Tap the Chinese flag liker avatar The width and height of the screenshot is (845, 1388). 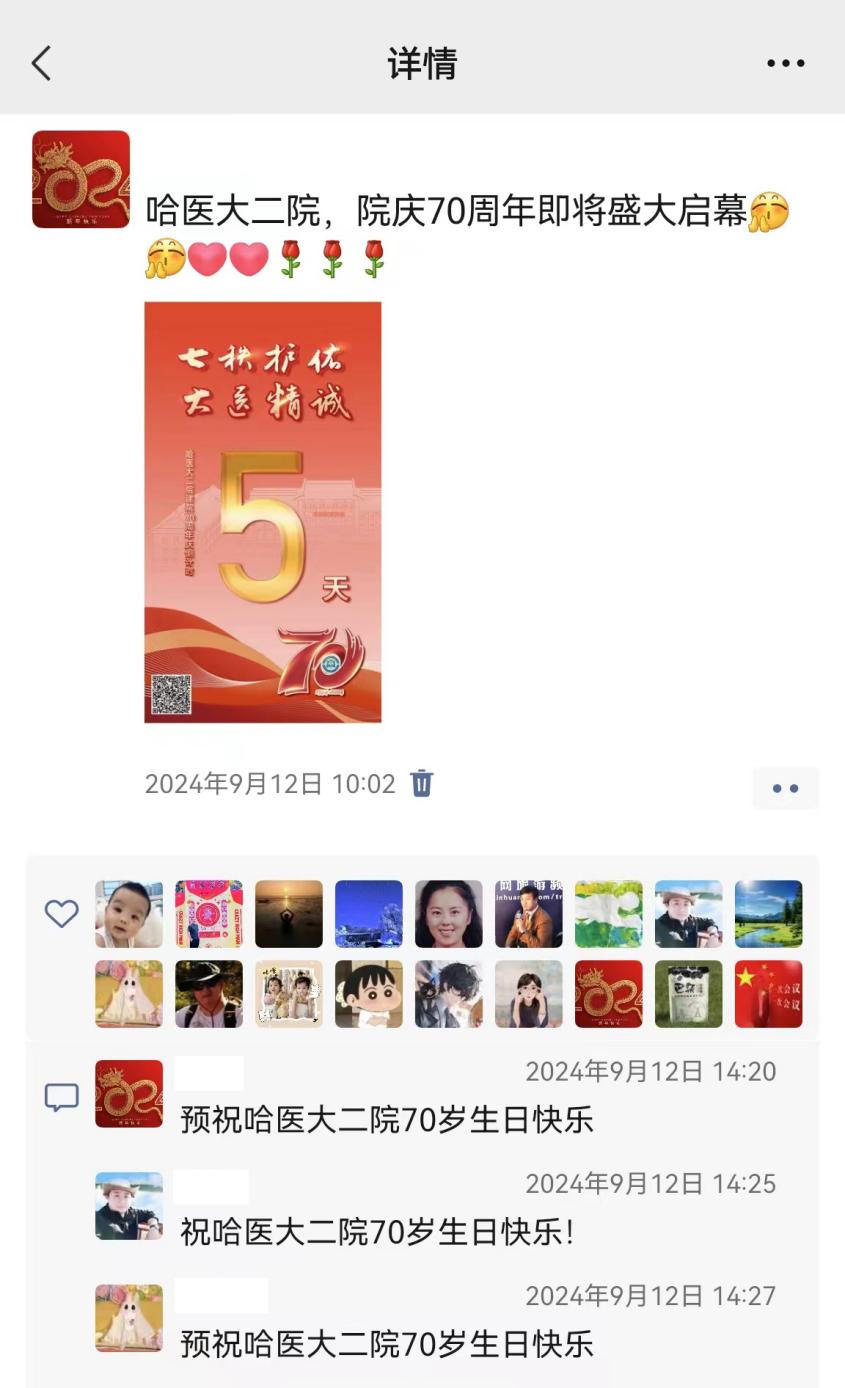pos(769,994)
